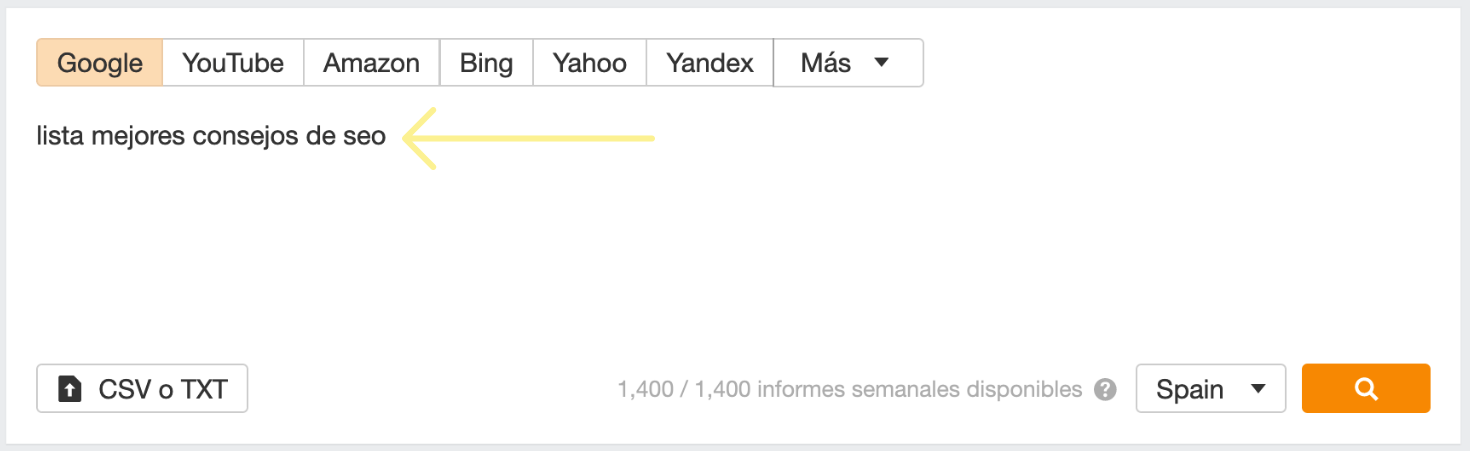This screenshot has width=1470, height=451.
Task: Open the Spain country dropdown
Action: pyautogui.click(x=1211, y=389)
